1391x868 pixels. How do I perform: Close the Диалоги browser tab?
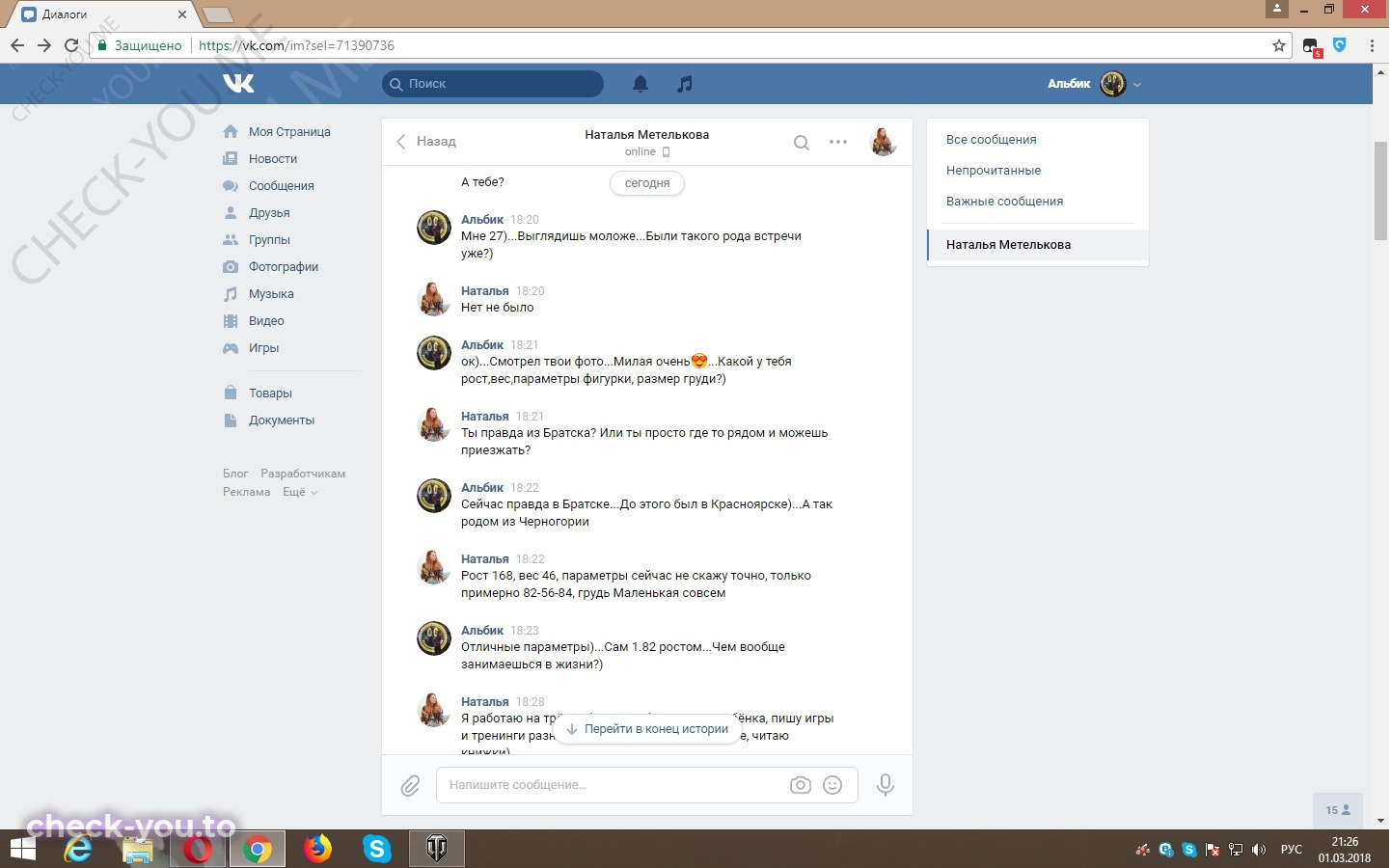tap(182, 14)
